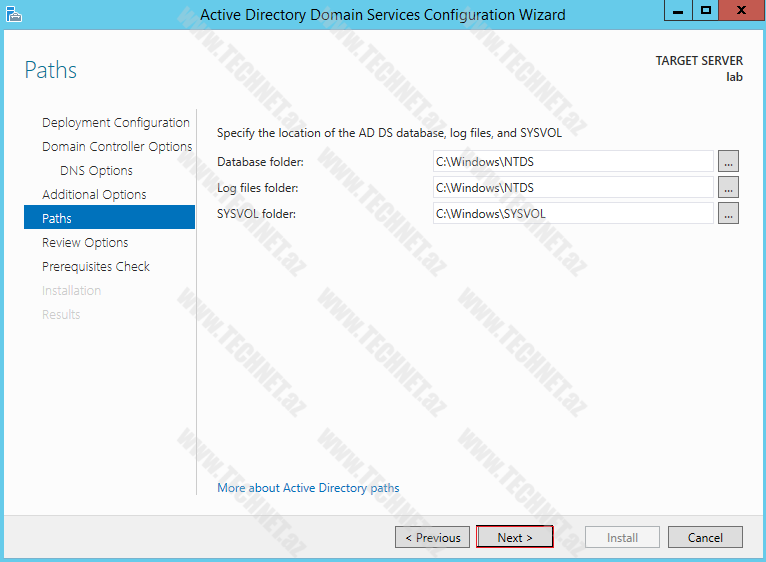Screen dimensions: 766x562
Task: Minimize the configuration wizard window
Action: click(x=678, y=11)
